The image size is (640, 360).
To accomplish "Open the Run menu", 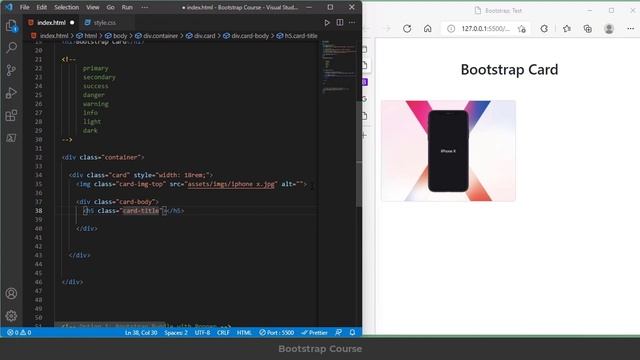I will tap(127, 7).
